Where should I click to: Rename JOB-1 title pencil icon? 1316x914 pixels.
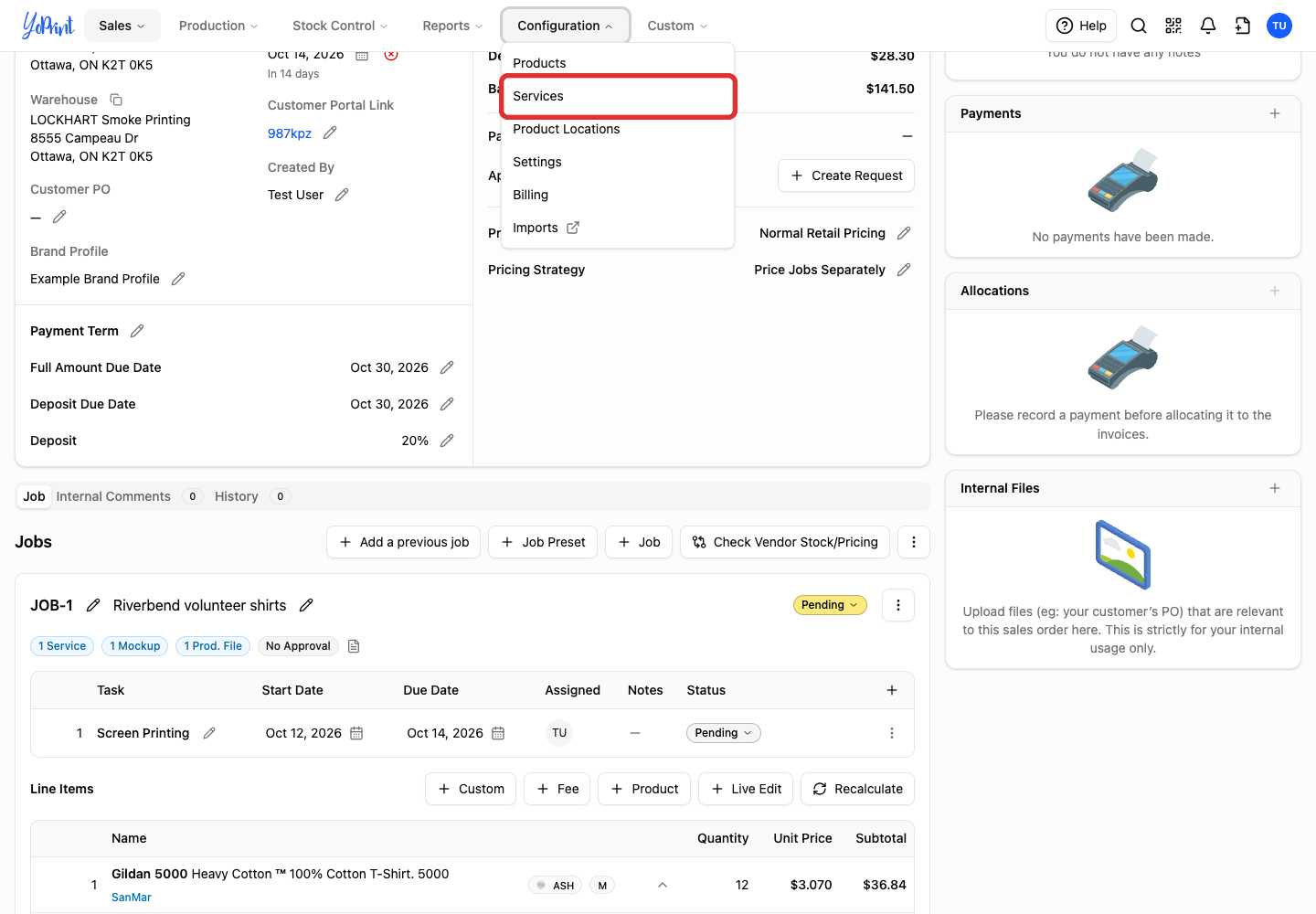(306, 605)
